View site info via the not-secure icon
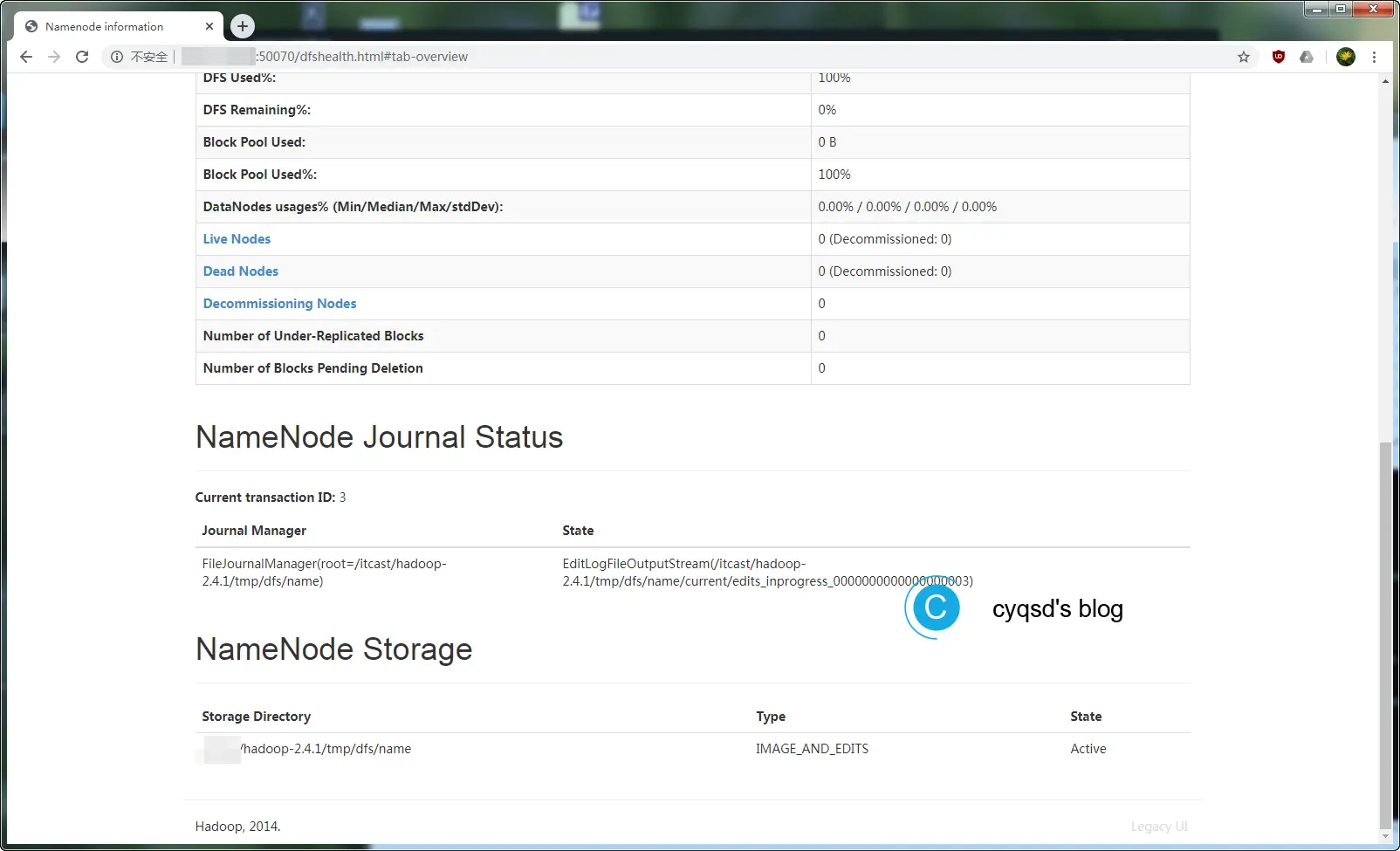Screen dimensions: 1400x851 116,57
